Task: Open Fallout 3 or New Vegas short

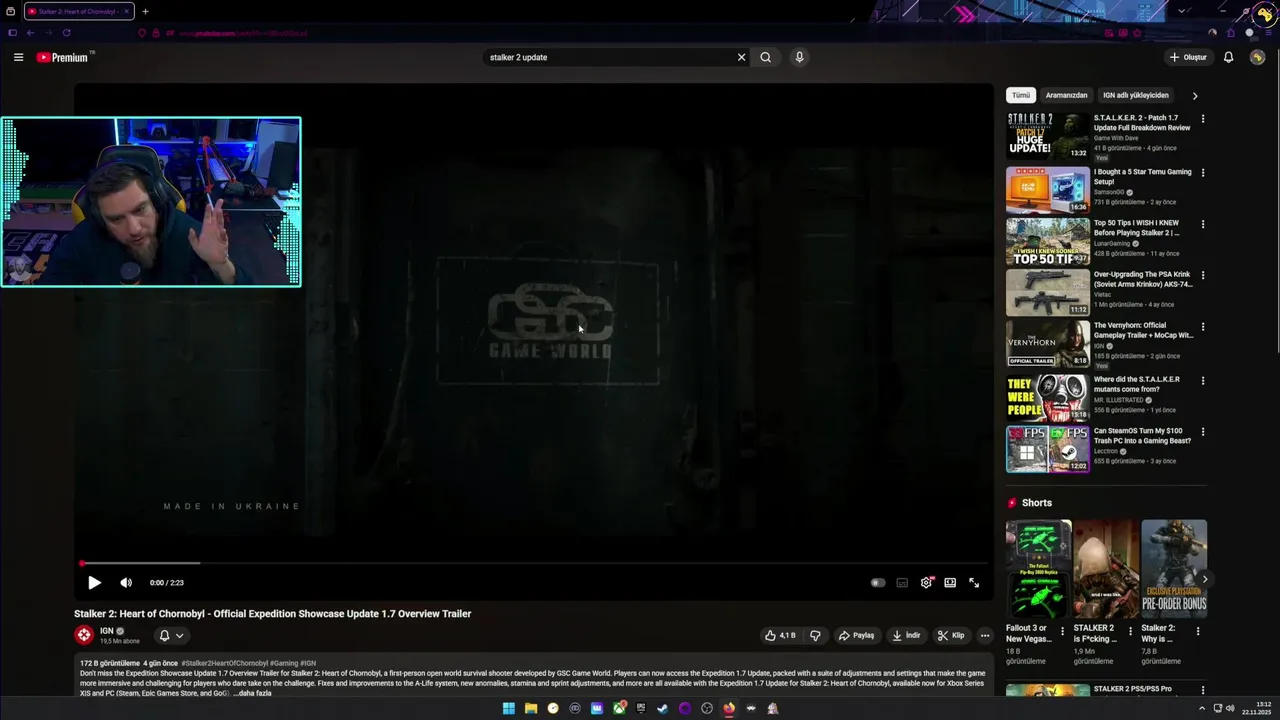Action: [1038, 568]
